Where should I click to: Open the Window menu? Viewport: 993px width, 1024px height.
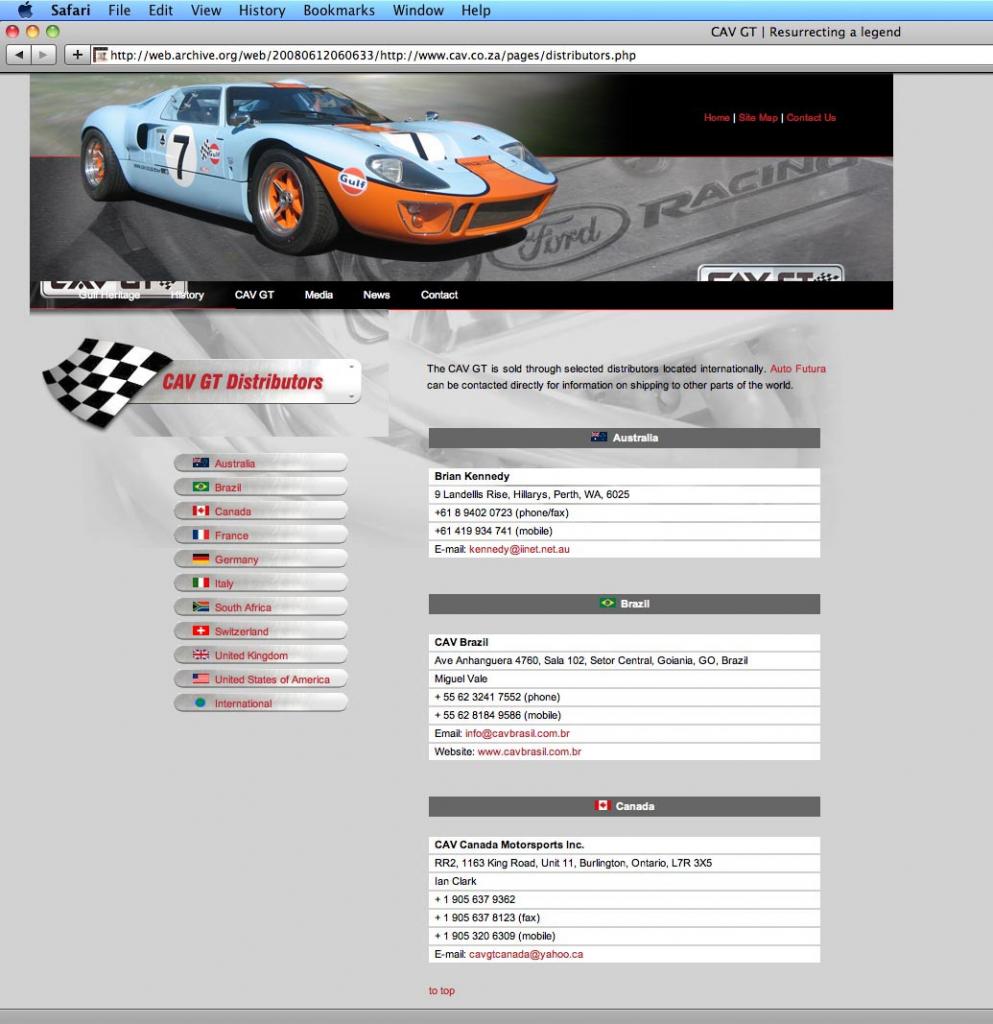418,10
